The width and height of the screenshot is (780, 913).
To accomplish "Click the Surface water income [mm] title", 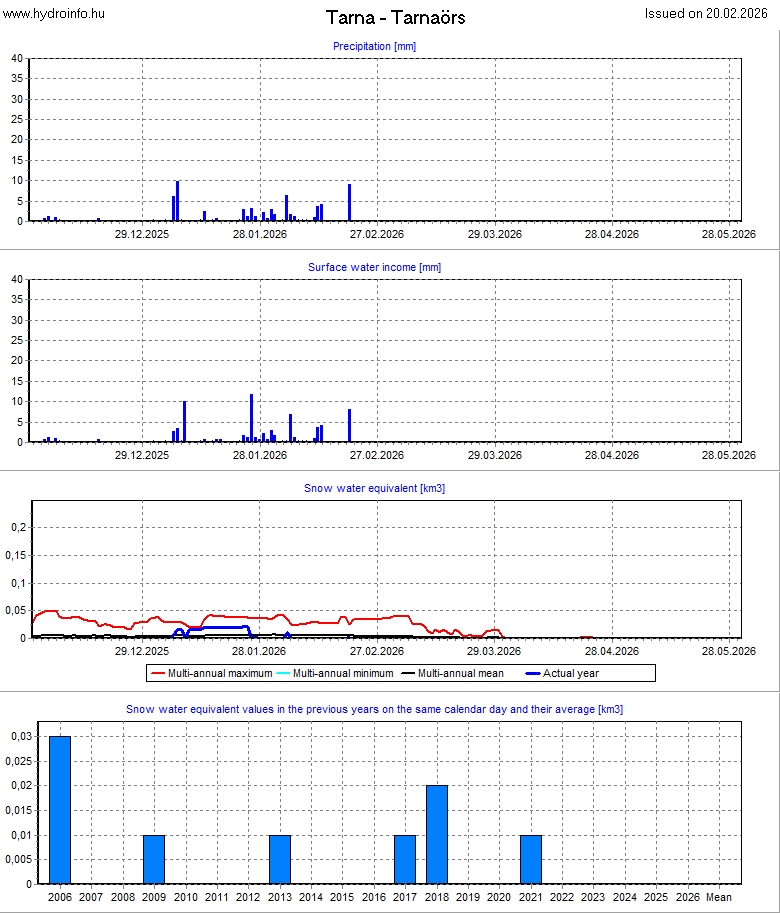I will point(374,267).
